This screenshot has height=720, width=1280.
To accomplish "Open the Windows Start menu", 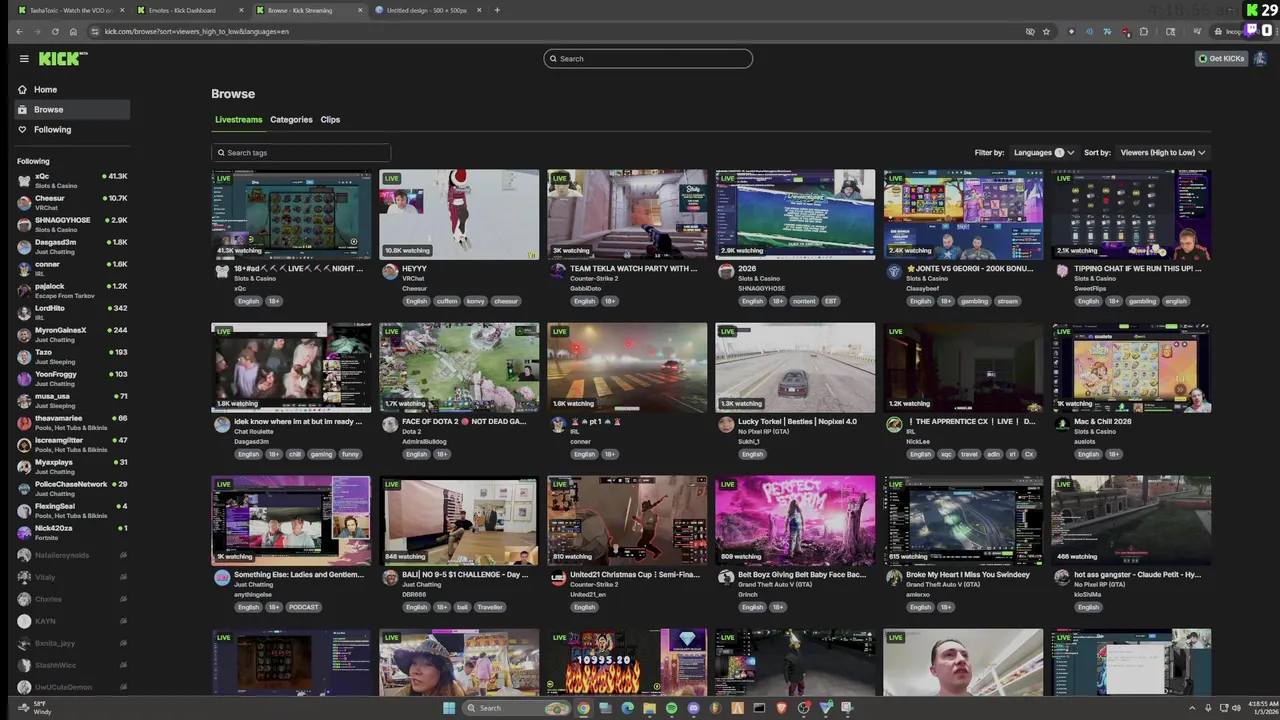I will click(x=449, y=708).
